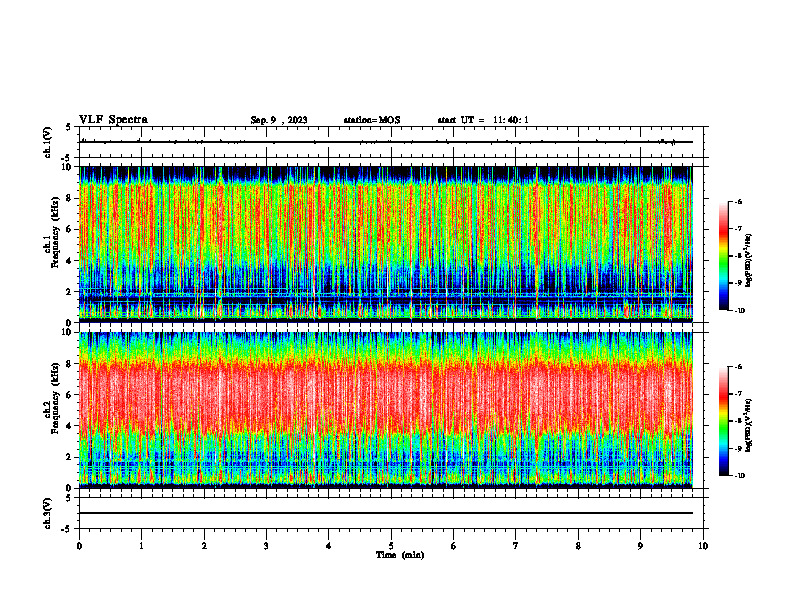Click ch.1 colorbar tick "-10"

coord(740,311)
